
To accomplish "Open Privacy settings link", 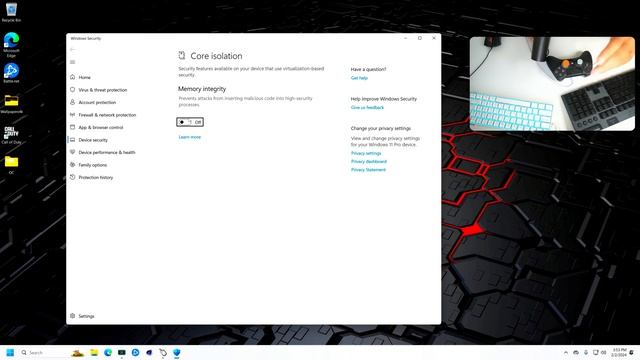I will 366,153.
